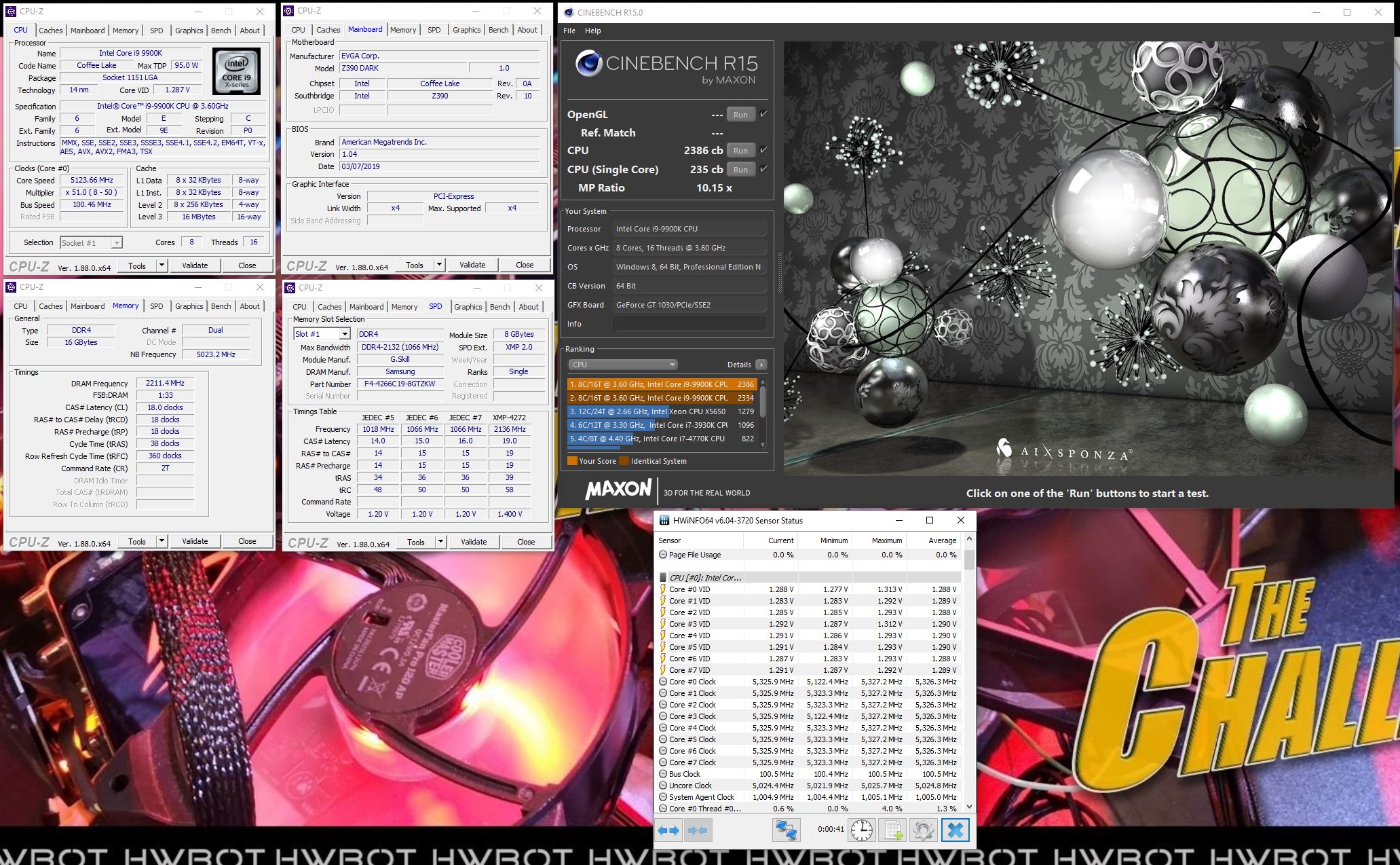1400x865 pixels.
Task: Run the OpenGL benchmark
Action: tap(740, 115)
